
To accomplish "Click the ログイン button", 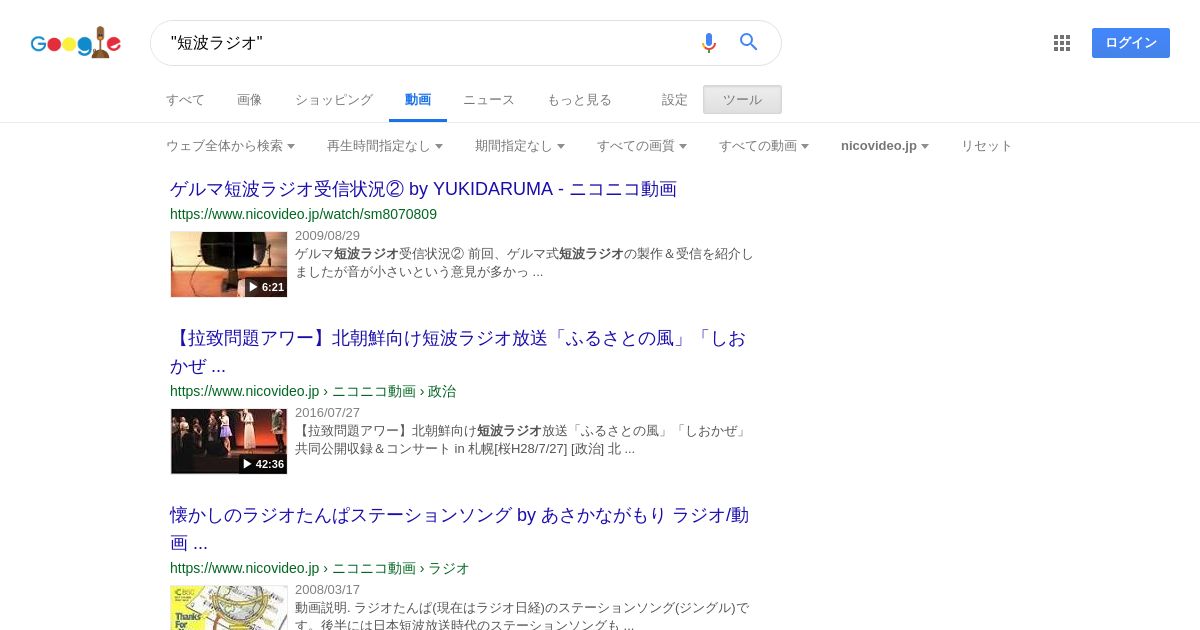I will coord(1131,43).
